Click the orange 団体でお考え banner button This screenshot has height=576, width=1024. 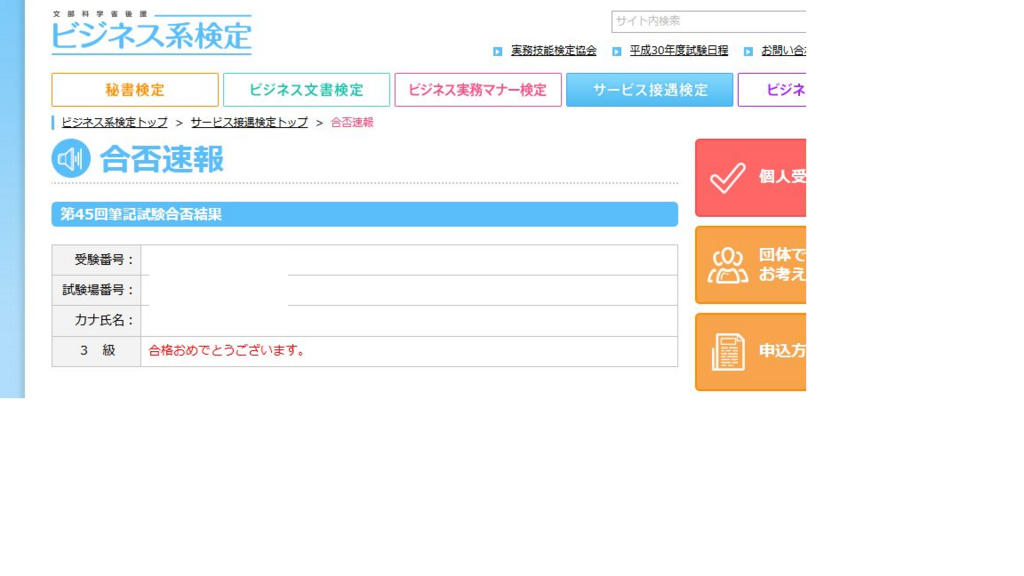(750, 265)
